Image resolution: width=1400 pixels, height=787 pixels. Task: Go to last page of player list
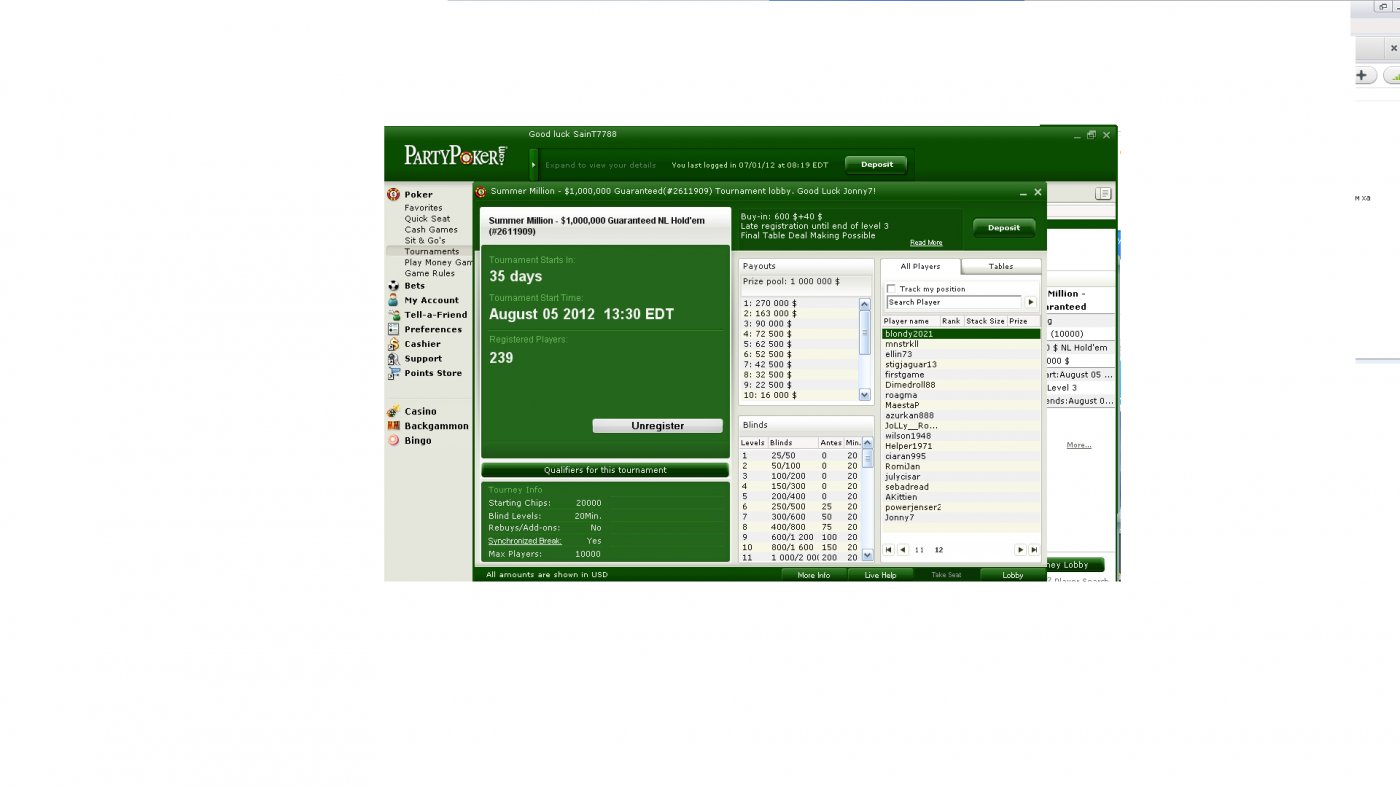[x=1034, y=550]
